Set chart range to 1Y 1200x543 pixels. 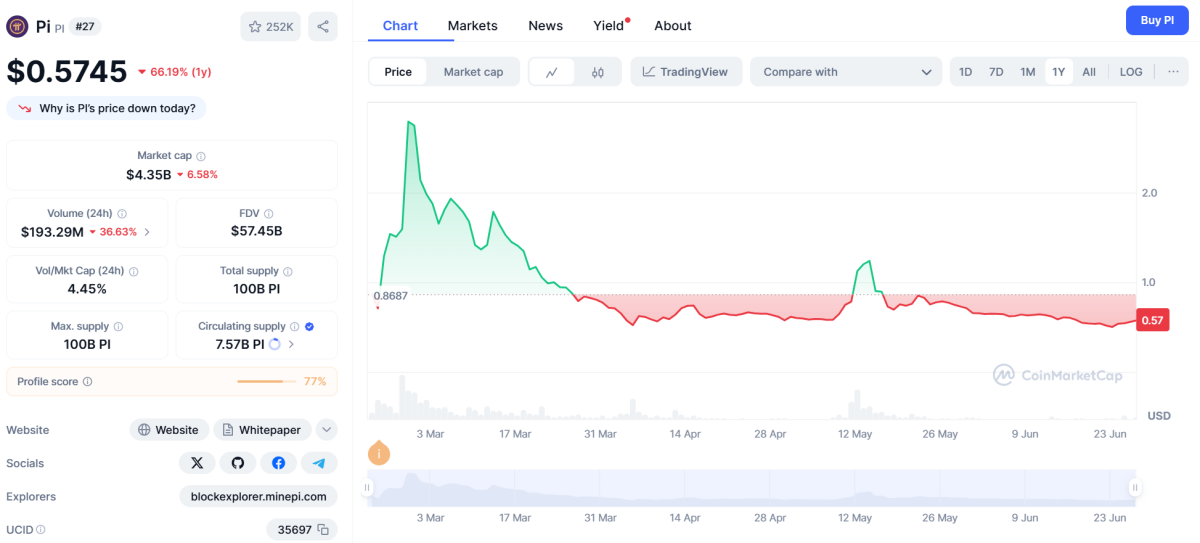pos(1058,72)
